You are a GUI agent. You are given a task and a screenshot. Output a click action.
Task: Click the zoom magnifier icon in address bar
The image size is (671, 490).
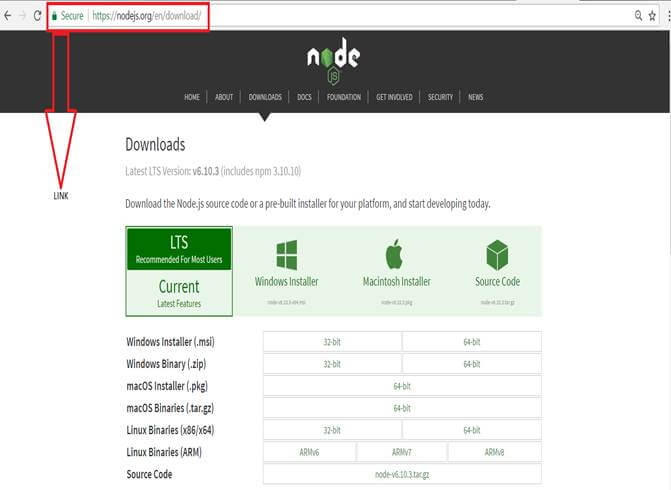[638, 16]
